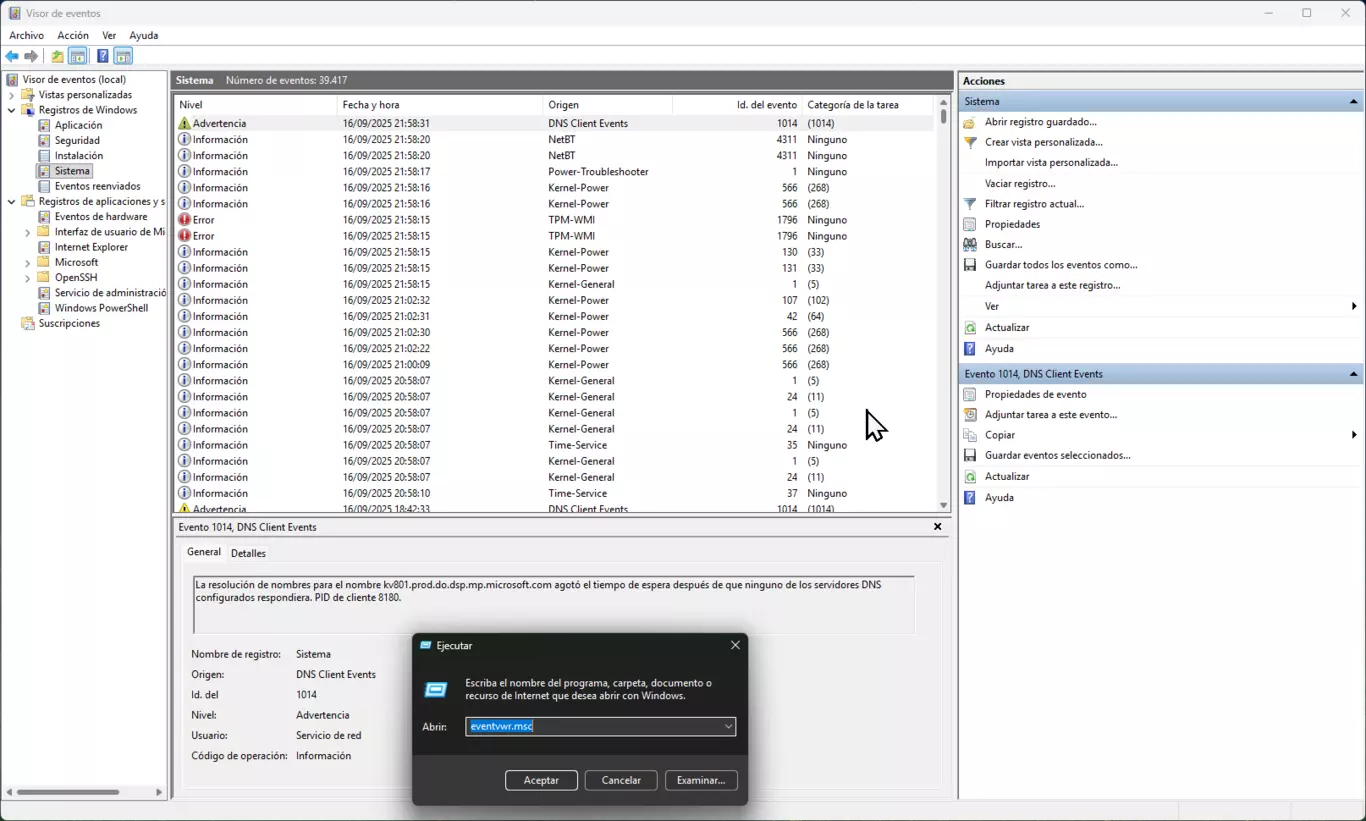Click Ayuda icon under Evento 1014 actions

(x=969, y=497)
